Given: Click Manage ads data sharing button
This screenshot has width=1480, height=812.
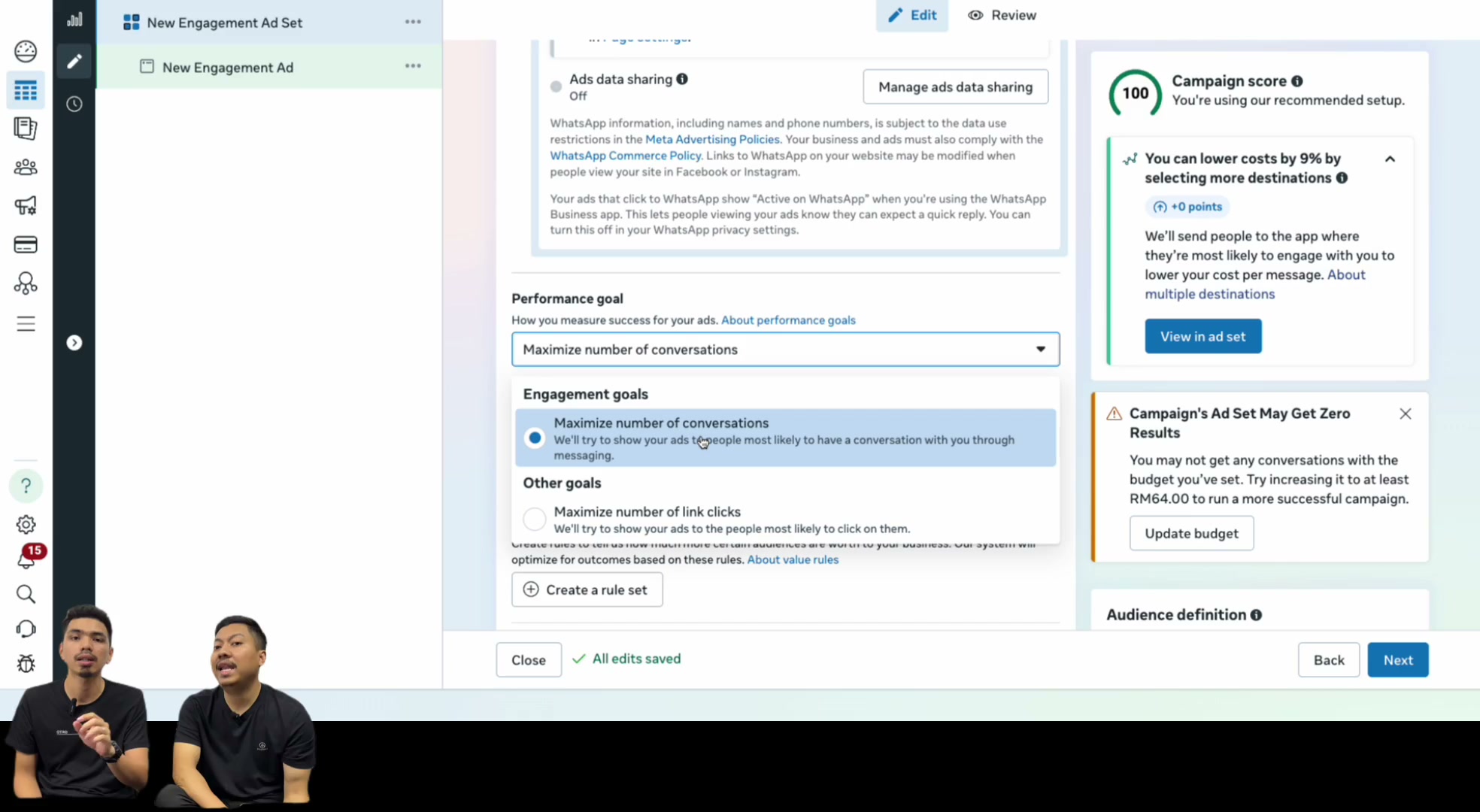Looking at the screenshot, I should [955, 87].
